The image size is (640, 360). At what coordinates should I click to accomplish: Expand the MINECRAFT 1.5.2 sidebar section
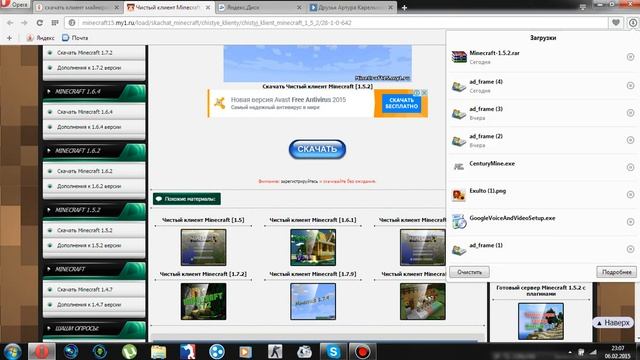click(94, 210)
